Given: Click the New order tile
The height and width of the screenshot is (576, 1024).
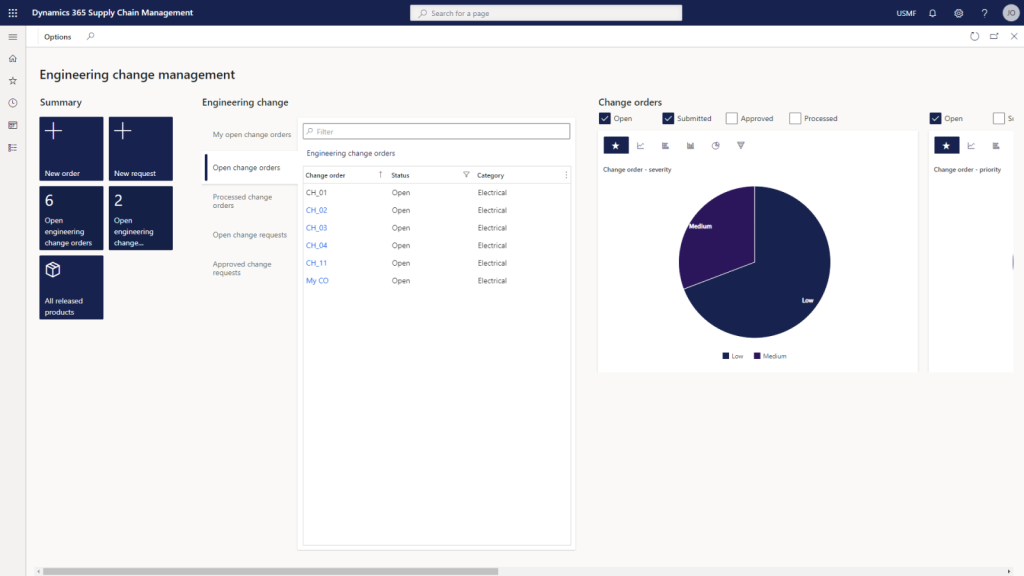Looking at the screenshot, I should pyautogui.click(x=71, y=149).
